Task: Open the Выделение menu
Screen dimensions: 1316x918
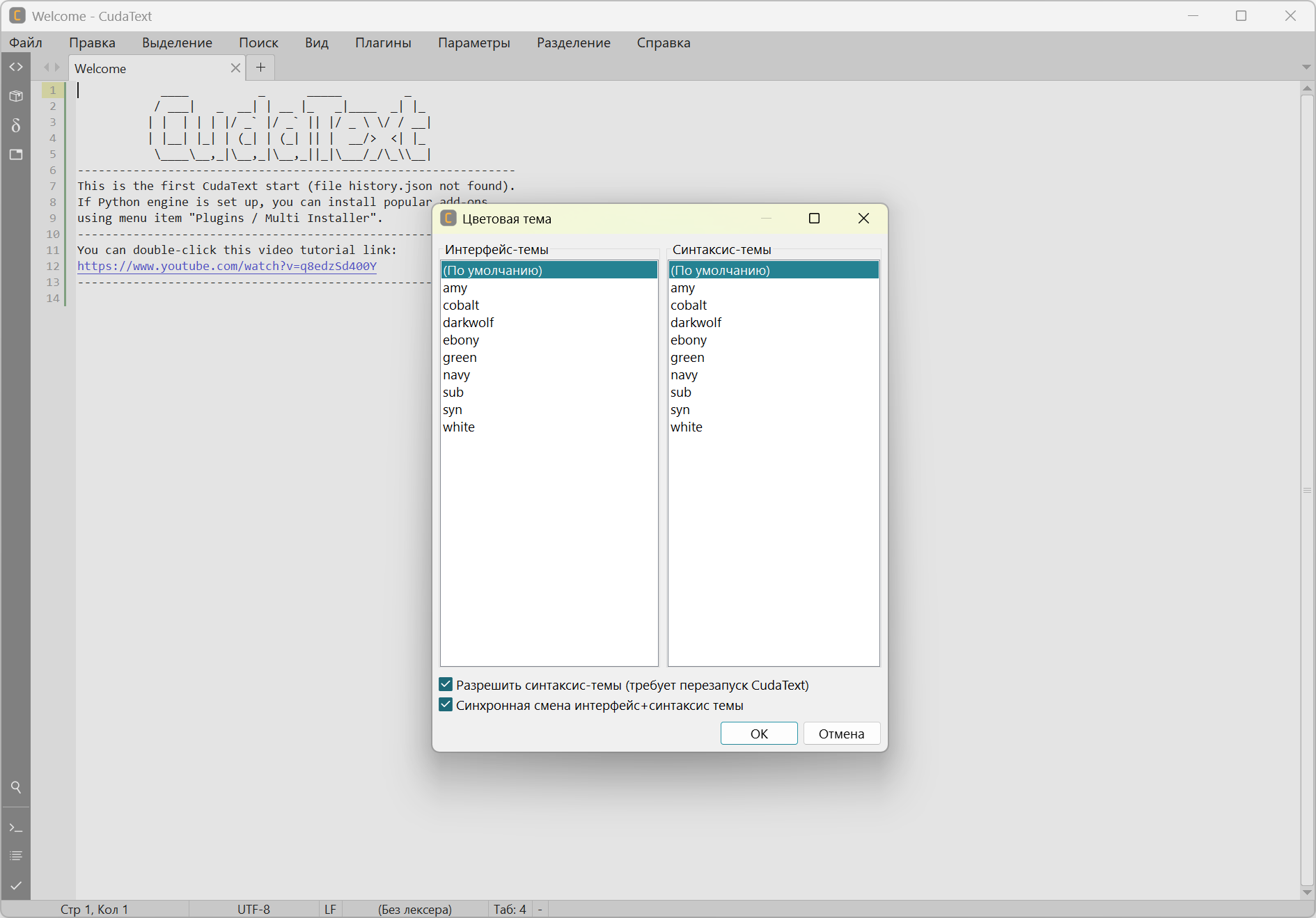Action: coord(177,42)
